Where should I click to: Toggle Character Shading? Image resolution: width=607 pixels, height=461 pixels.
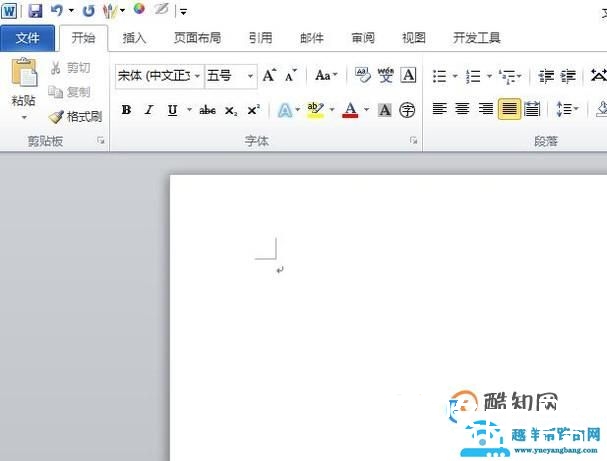point(384,110)
